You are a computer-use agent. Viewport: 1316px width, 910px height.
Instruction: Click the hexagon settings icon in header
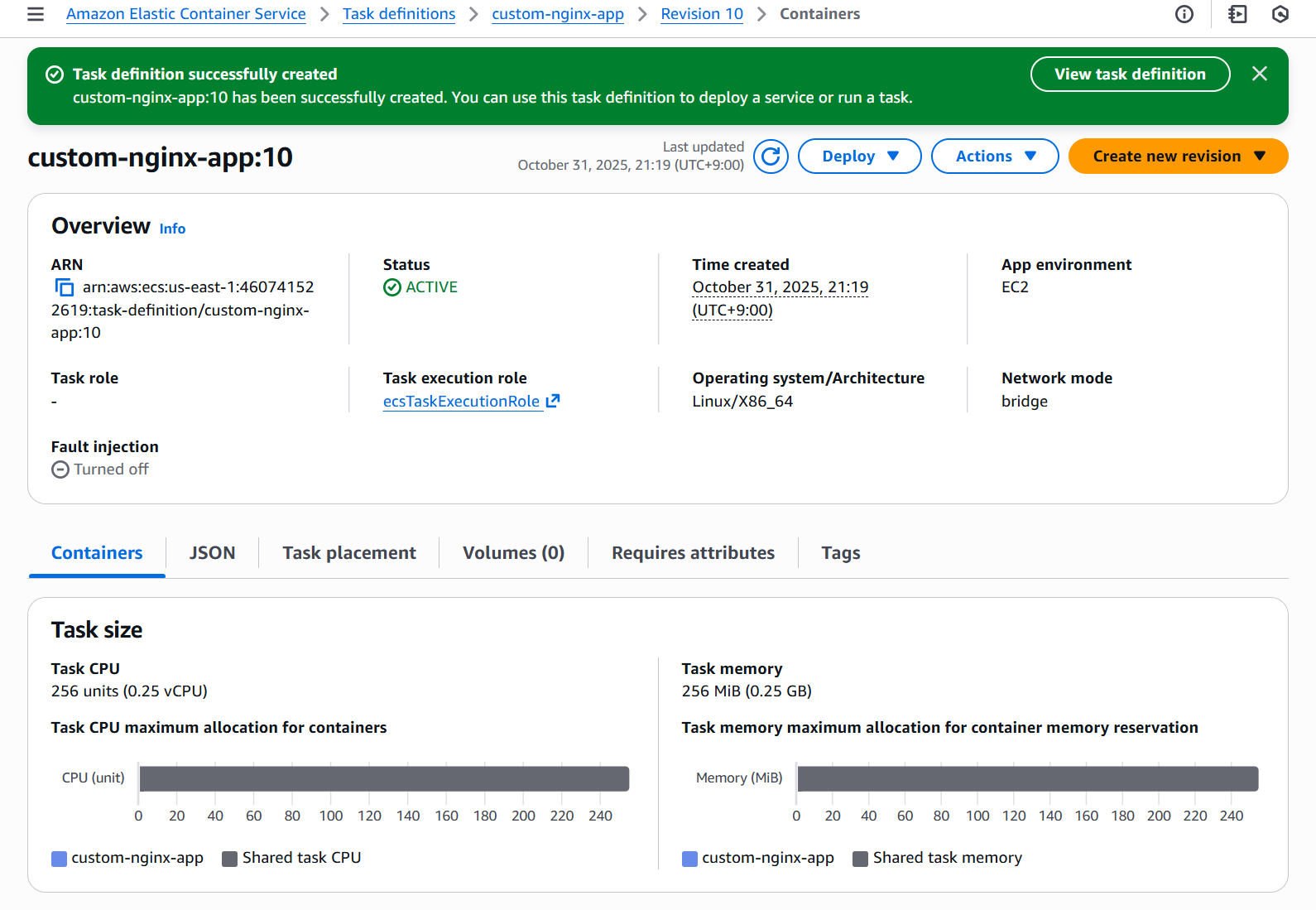(1280, 14)
